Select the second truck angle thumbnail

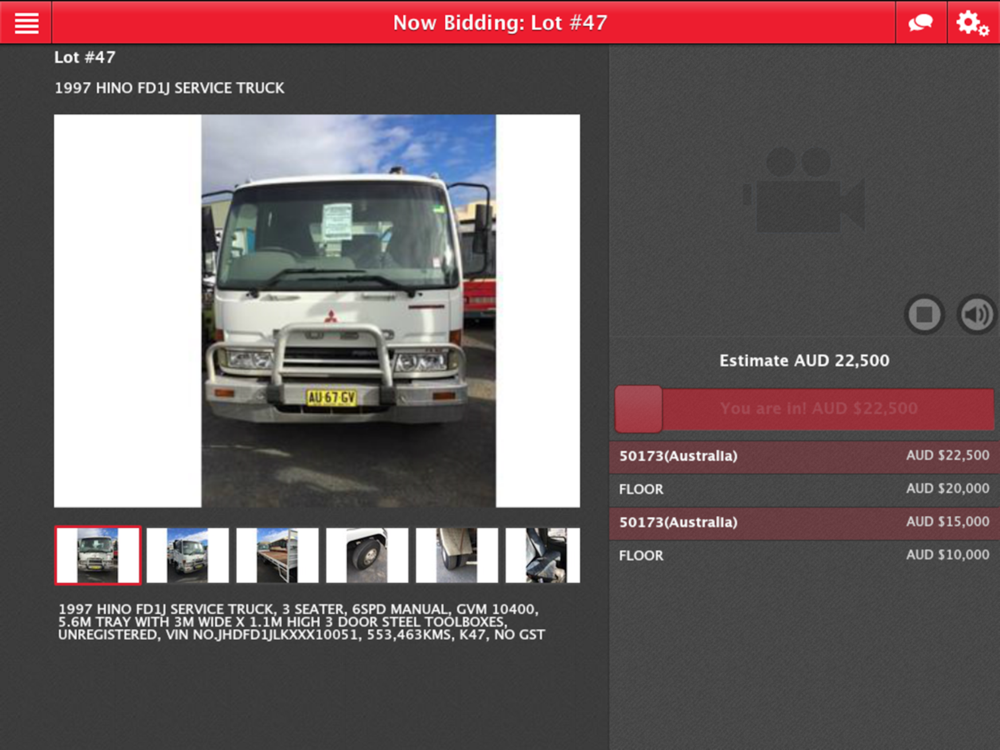tap(188, 555)
